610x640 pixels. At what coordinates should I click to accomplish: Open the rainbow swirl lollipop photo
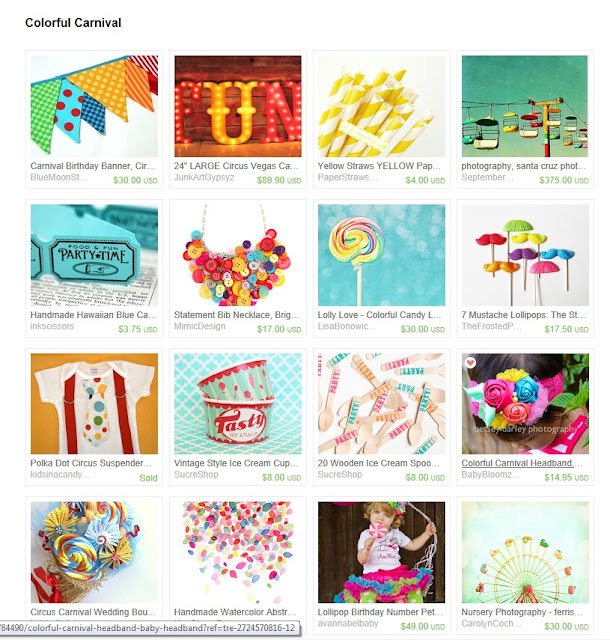(x=382, y=255)
